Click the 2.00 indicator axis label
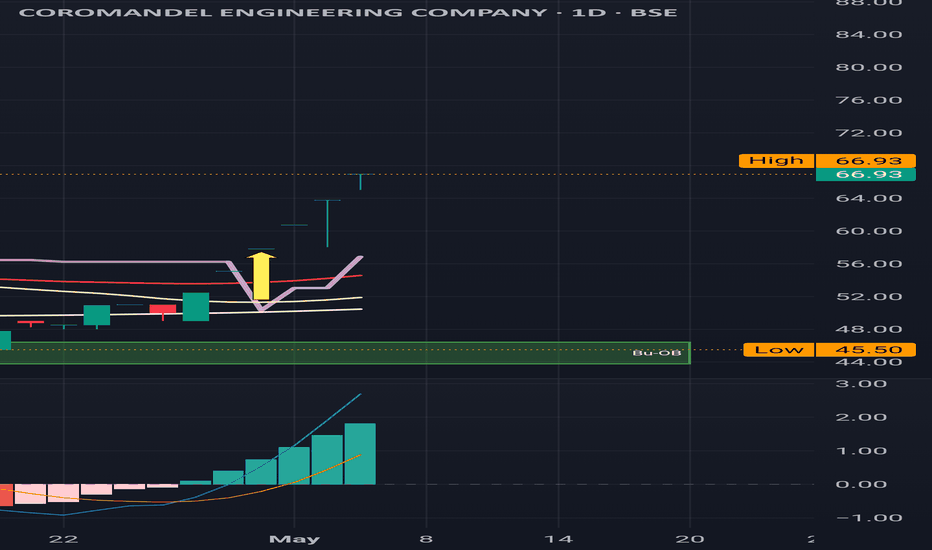 click(861, 417)
